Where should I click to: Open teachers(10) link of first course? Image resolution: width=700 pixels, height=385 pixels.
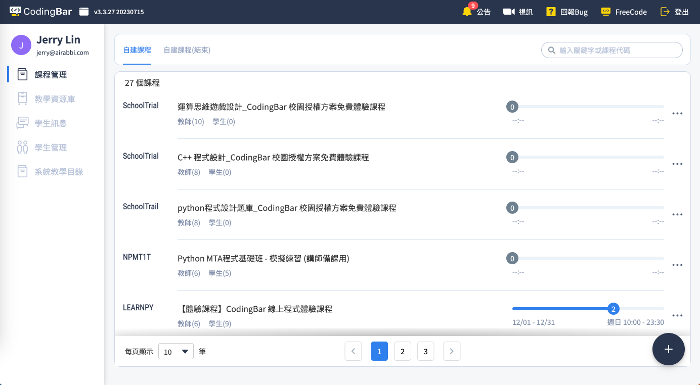(x=191, y=121)
